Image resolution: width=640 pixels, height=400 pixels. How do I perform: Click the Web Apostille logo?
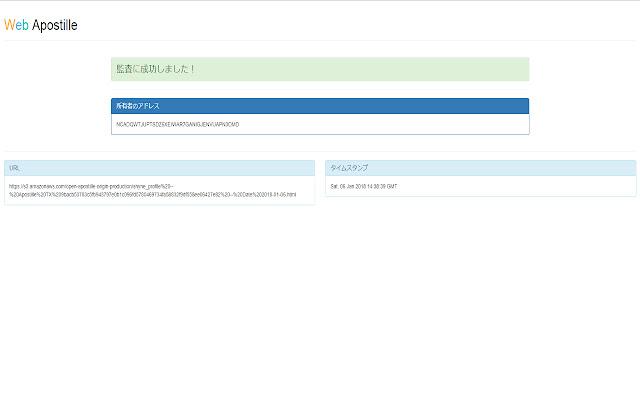tap(40, 25)
